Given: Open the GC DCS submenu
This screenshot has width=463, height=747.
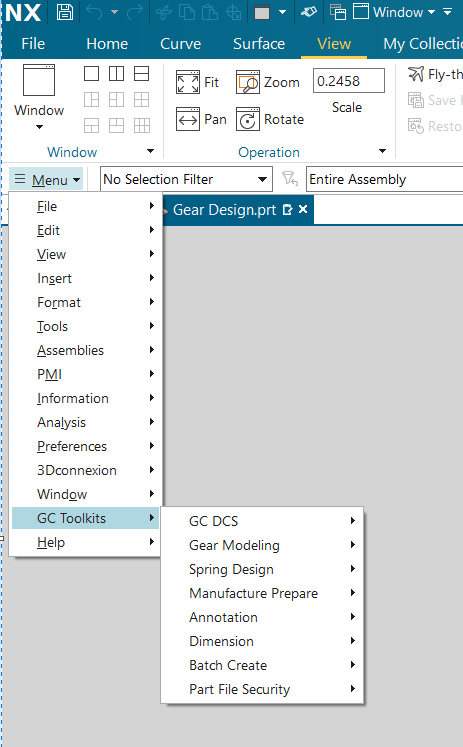Looking at the screenshot, I should (262, 521).
